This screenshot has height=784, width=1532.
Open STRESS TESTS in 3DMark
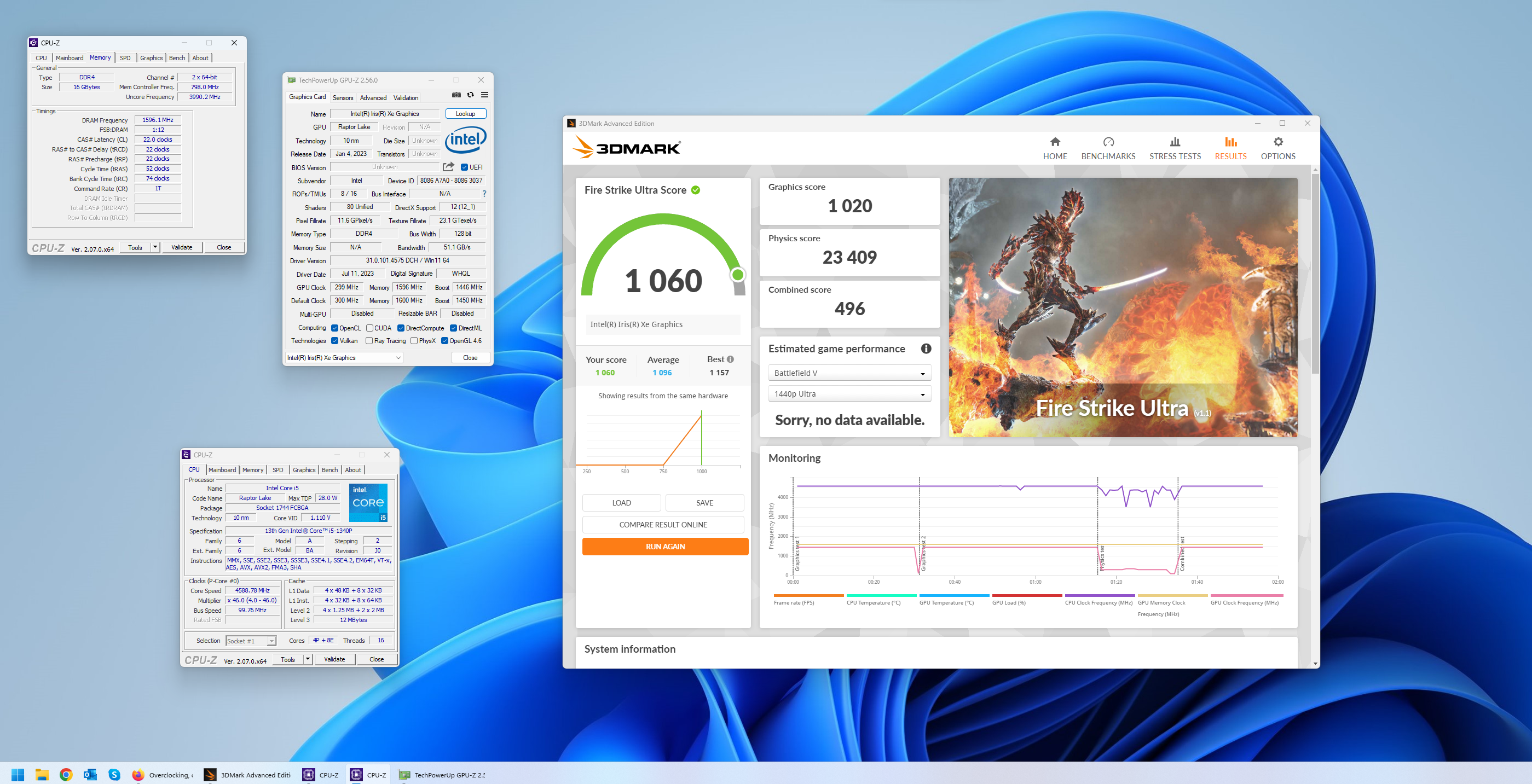coord(1175,148)
